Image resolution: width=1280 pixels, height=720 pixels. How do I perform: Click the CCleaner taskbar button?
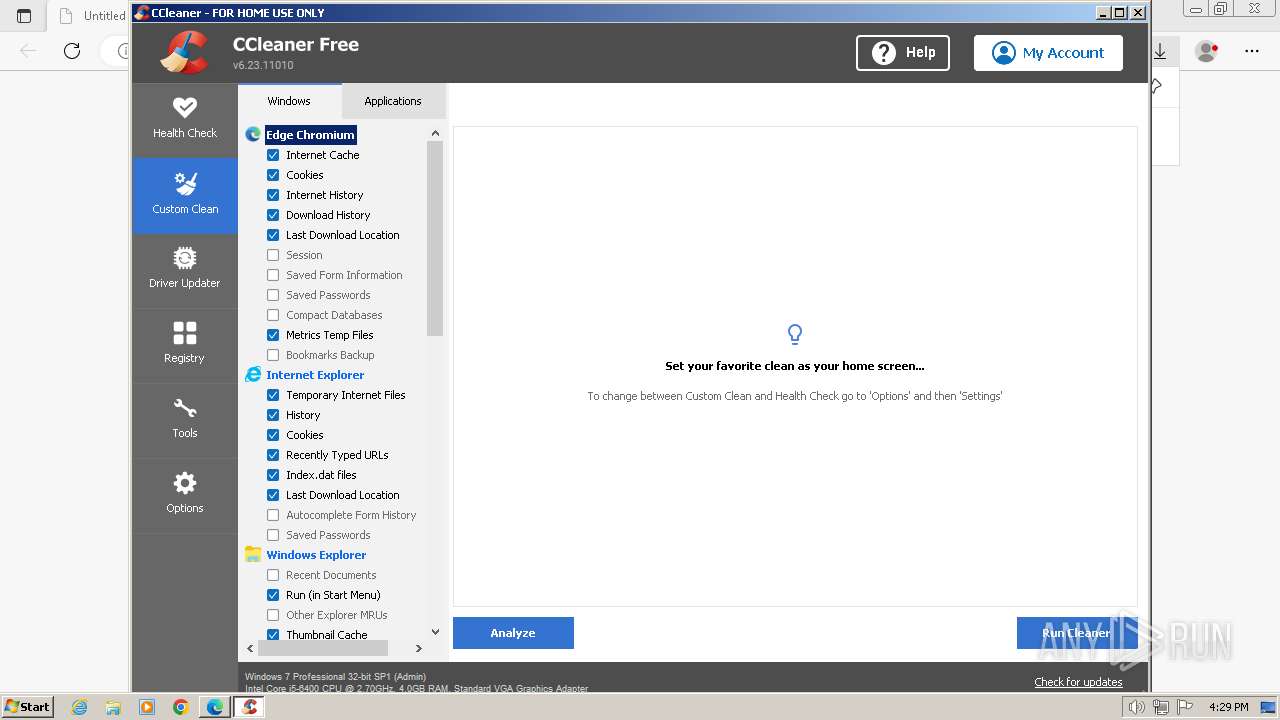pos(250,707)
